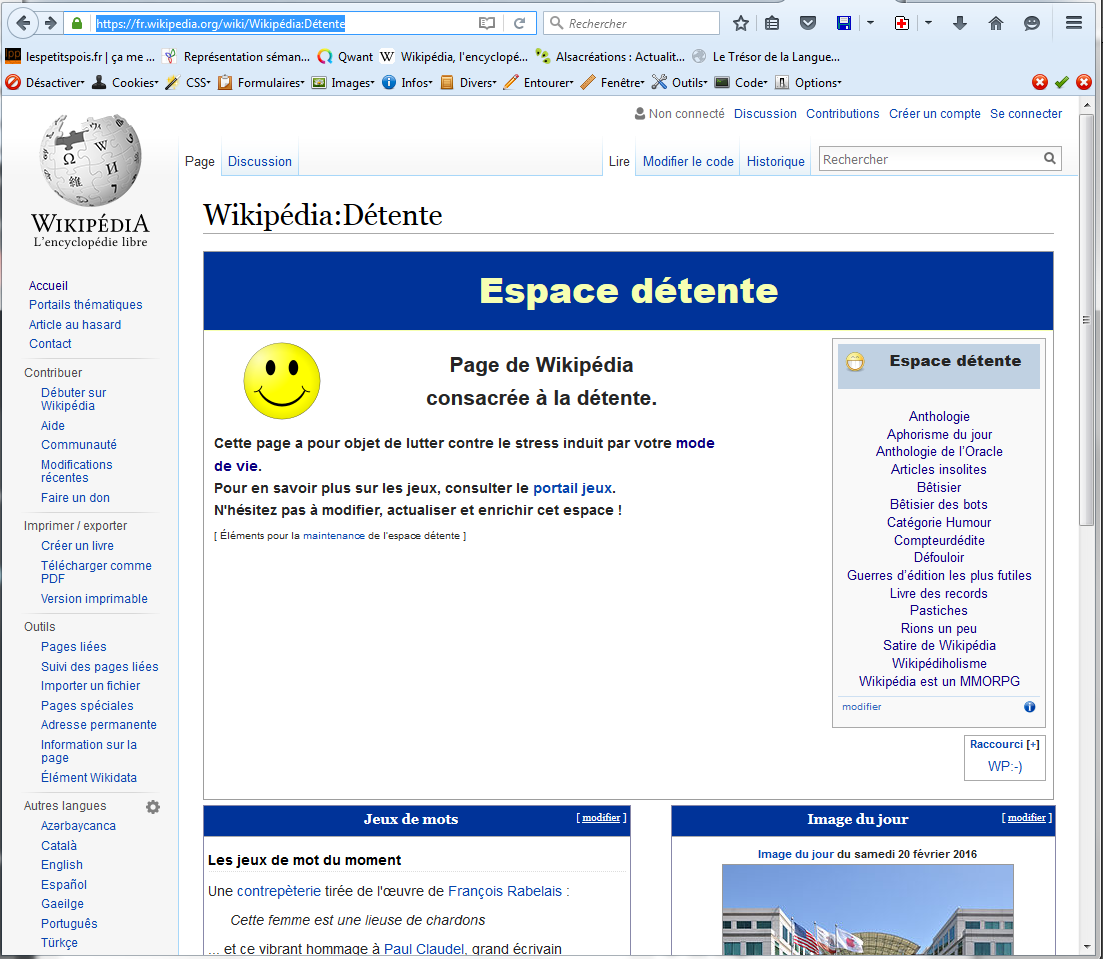Show downloads with the arrow icon
This screenshot has height=959, width=1103.
pyautogui.click(x=960, y=23)
